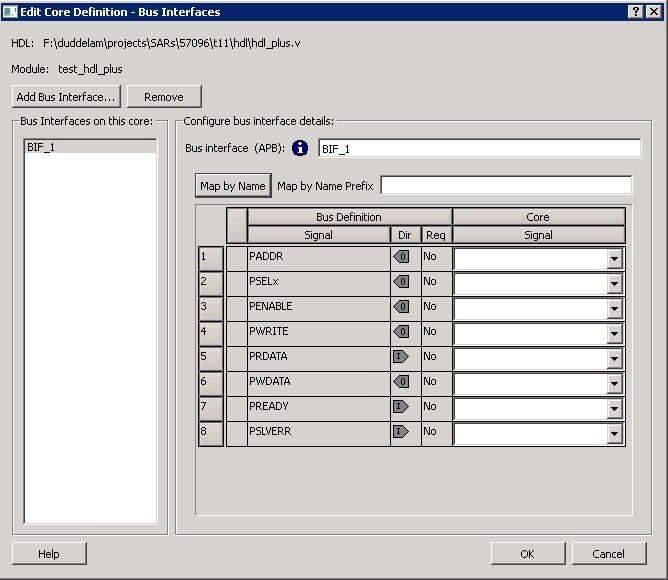Click the PREADY input direction icon

(401, 407)
